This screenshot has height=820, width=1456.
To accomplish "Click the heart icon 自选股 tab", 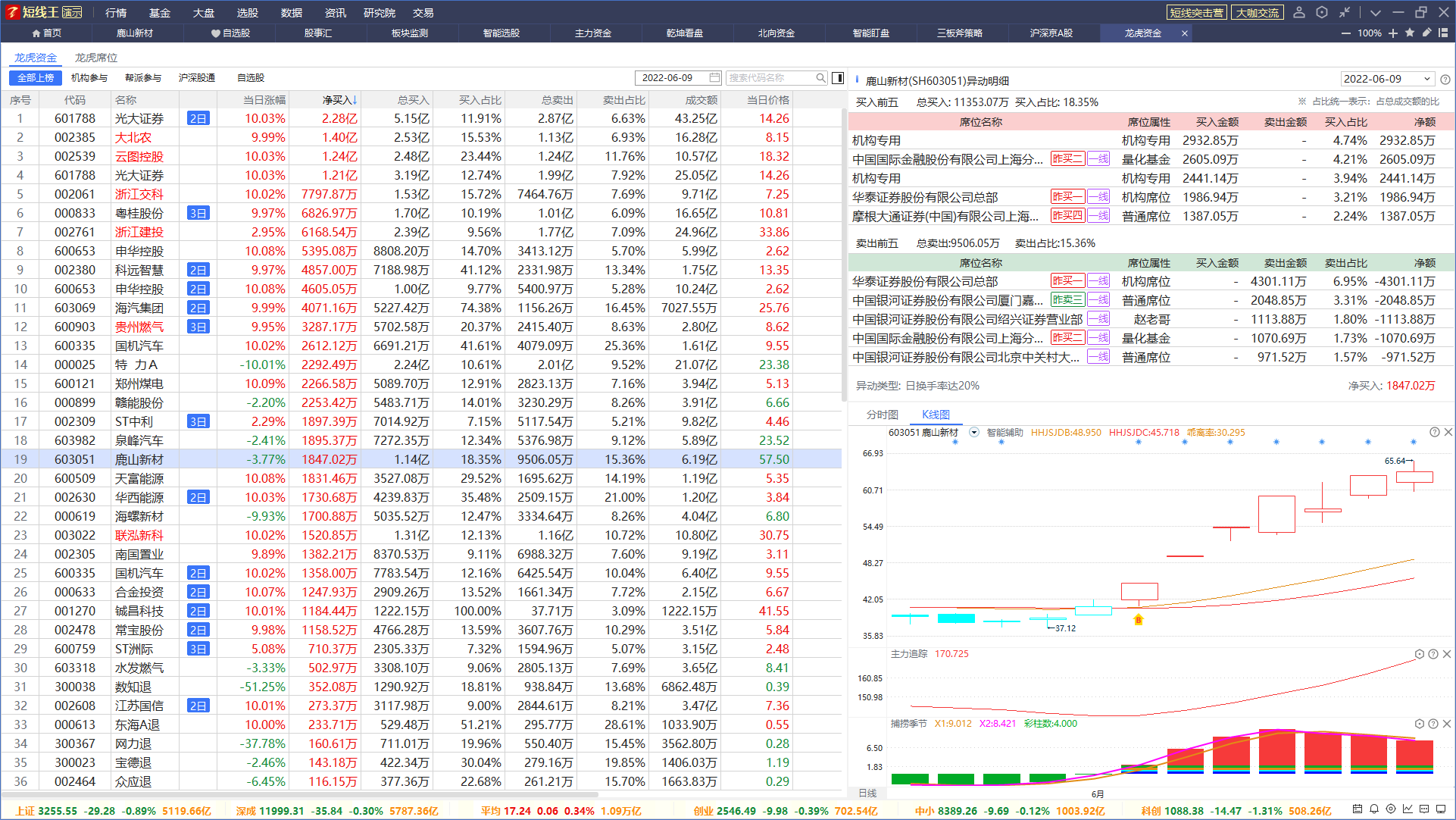I will coord(230,33).
